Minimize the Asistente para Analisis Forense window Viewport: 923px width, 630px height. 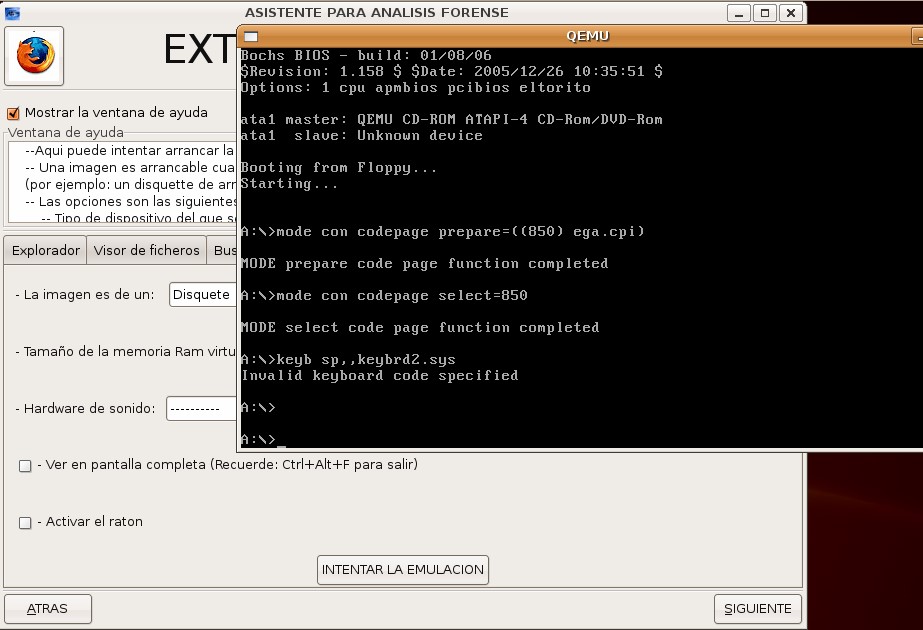(738, 13)
